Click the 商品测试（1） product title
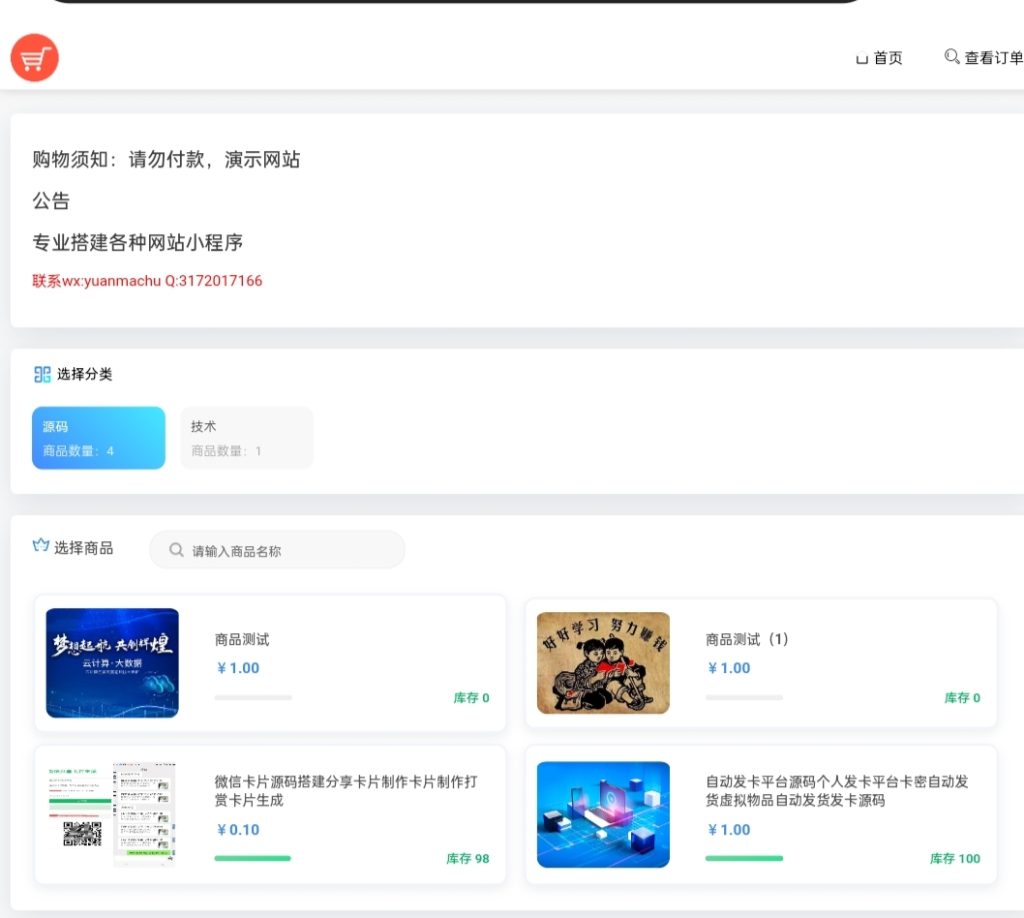The width and height of the screenshot is (1024, 918). [x=747, y=640]
